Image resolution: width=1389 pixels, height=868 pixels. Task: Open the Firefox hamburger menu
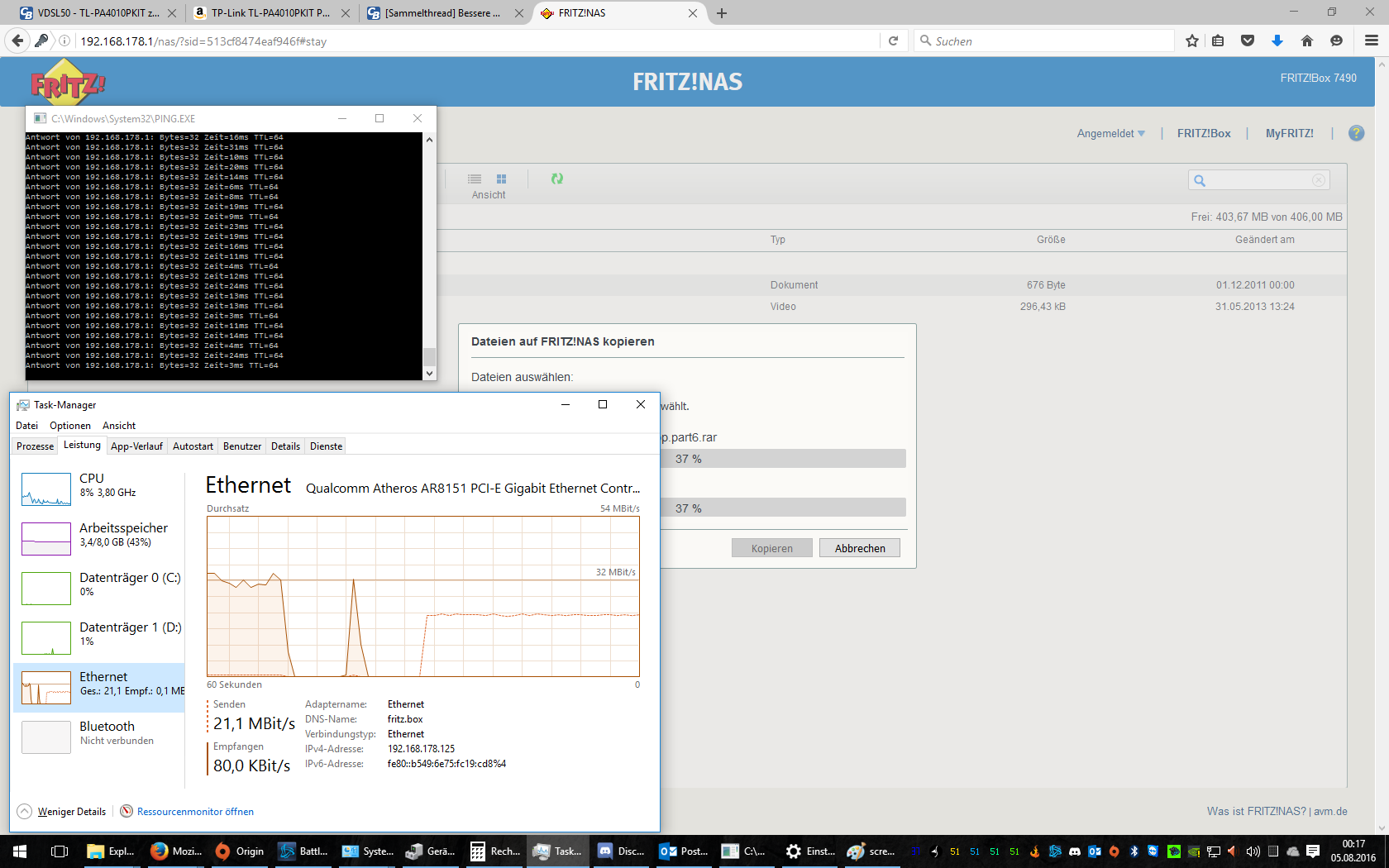tap(1372, 41)
